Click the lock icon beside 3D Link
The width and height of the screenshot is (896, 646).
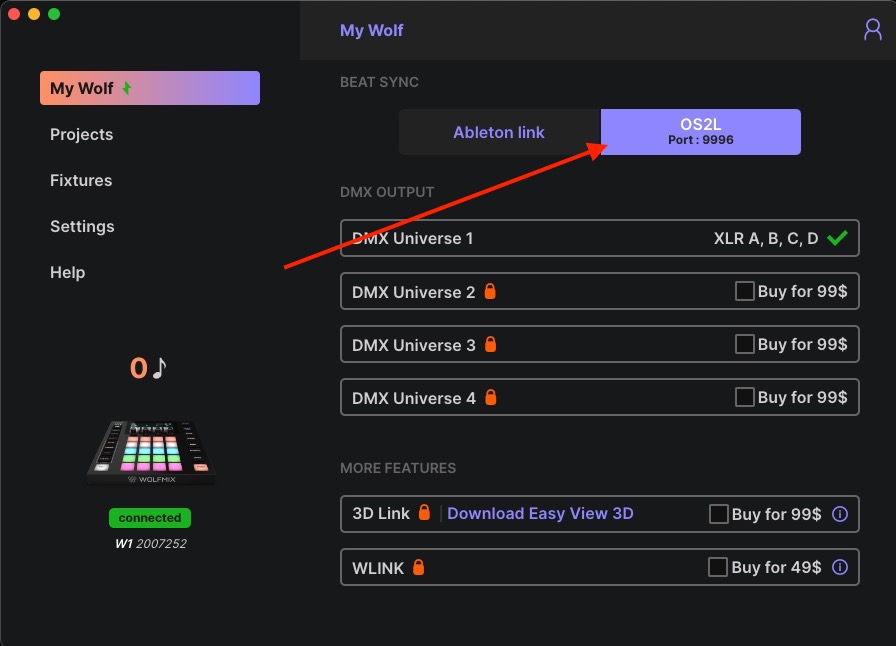click(424, 512)
